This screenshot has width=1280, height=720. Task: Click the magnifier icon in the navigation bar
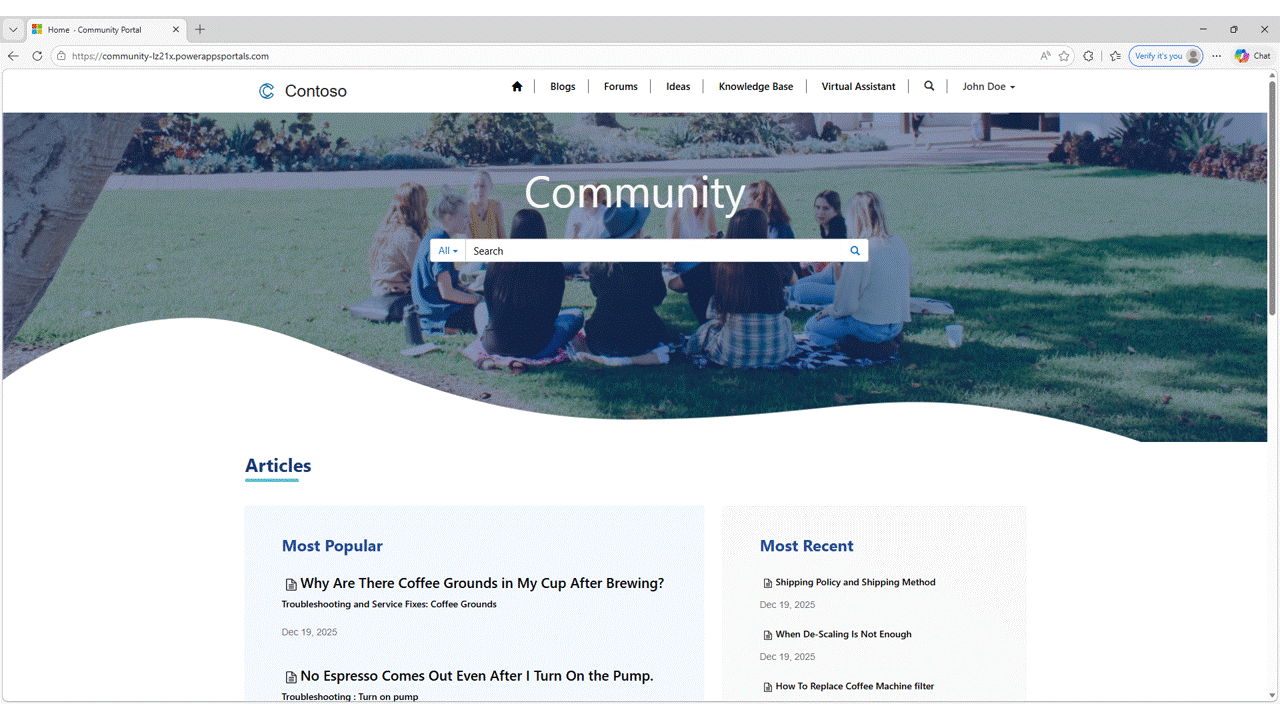pyautogui.click(x=929, y=87)
